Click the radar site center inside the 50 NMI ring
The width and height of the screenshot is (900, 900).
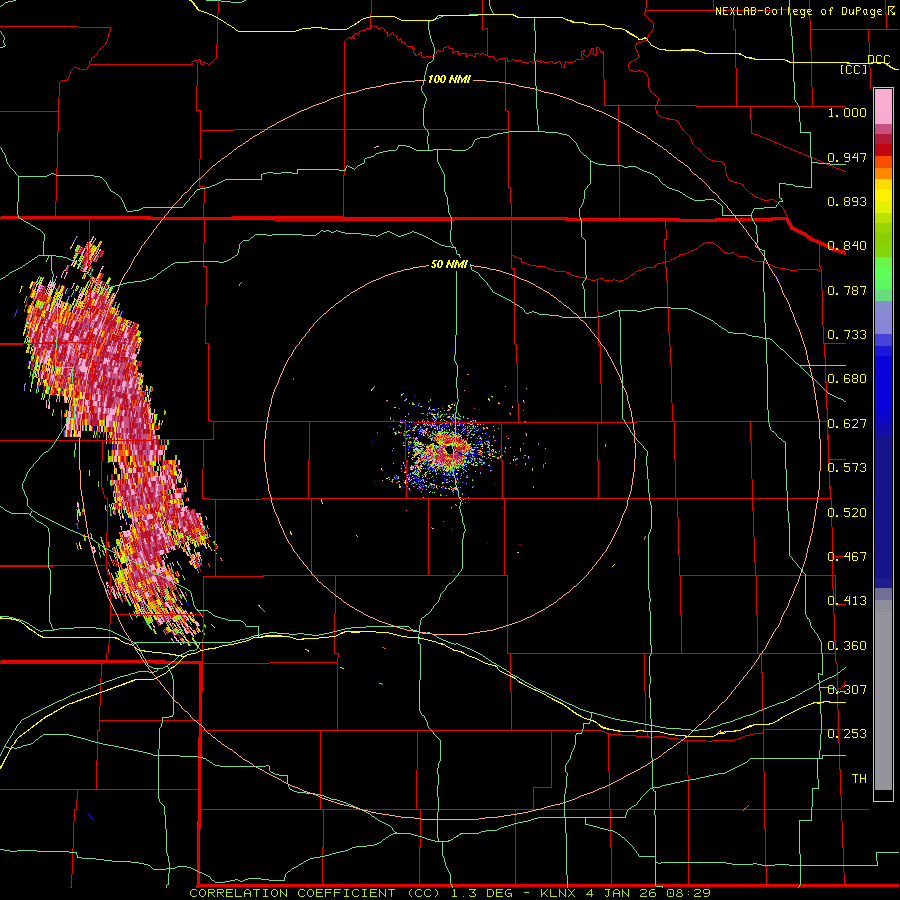(x=451, y=450)
